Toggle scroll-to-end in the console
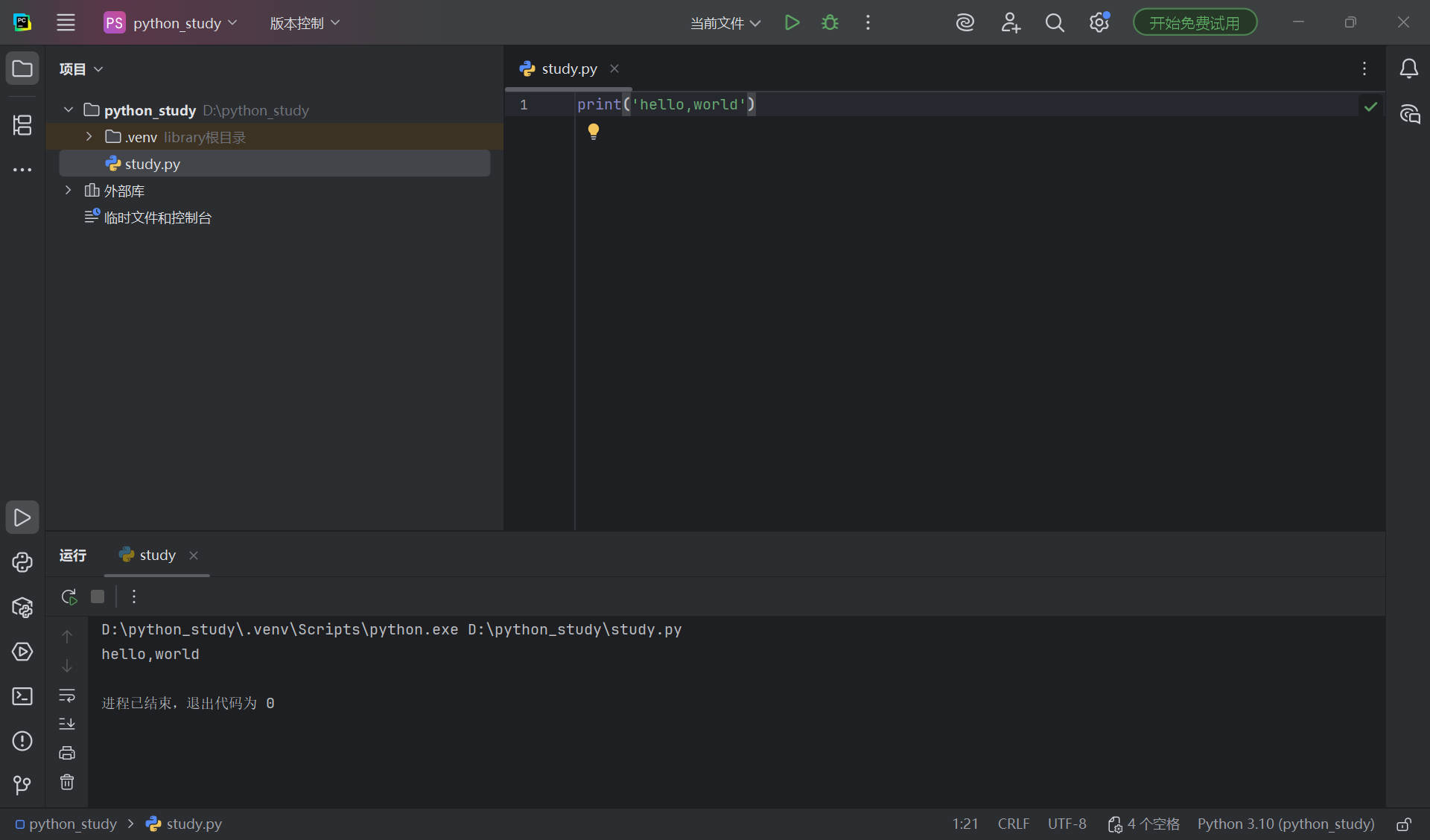 pyautogui.click(x=67, y=724)
